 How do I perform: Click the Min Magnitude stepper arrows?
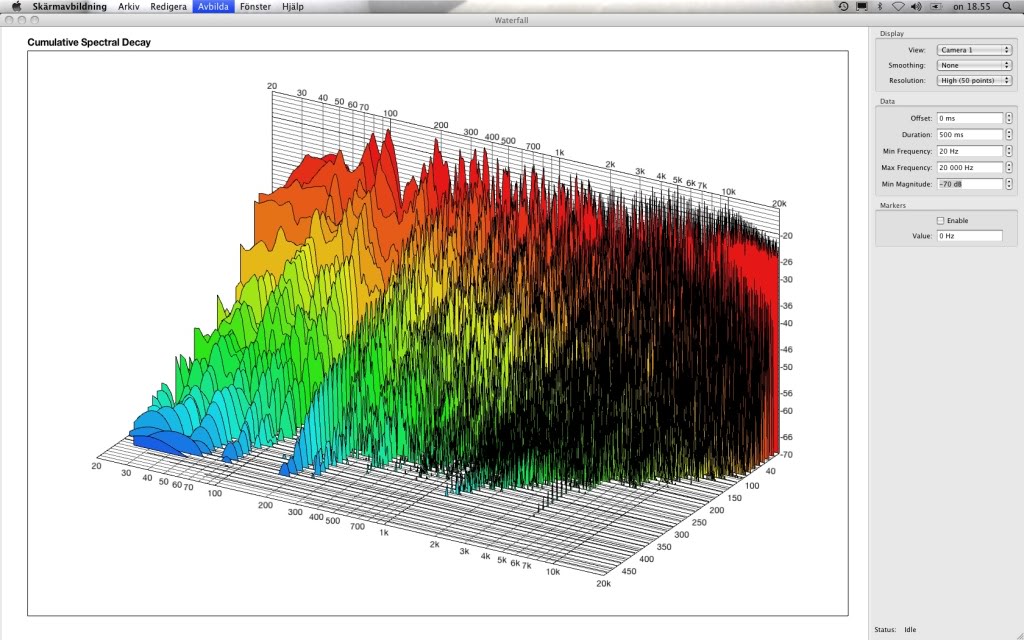[x=1009, y=184]
